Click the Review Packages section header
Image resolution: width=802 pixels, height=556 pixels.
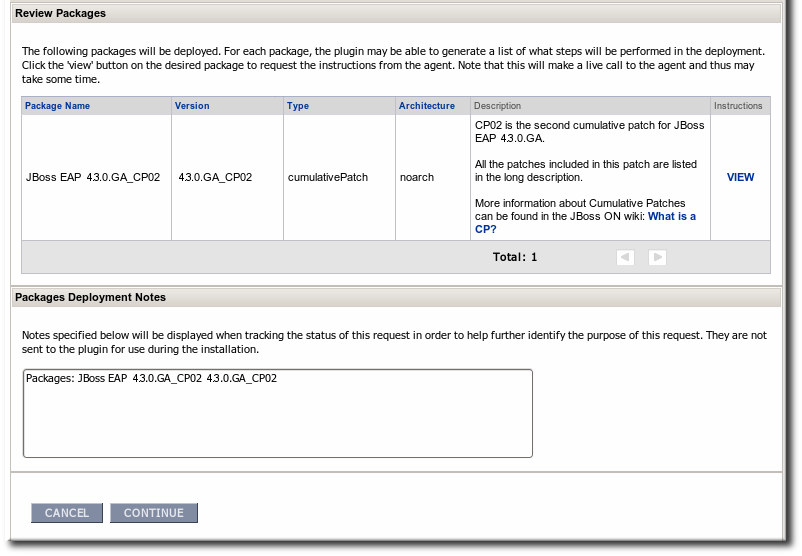(x=60, y=13)
